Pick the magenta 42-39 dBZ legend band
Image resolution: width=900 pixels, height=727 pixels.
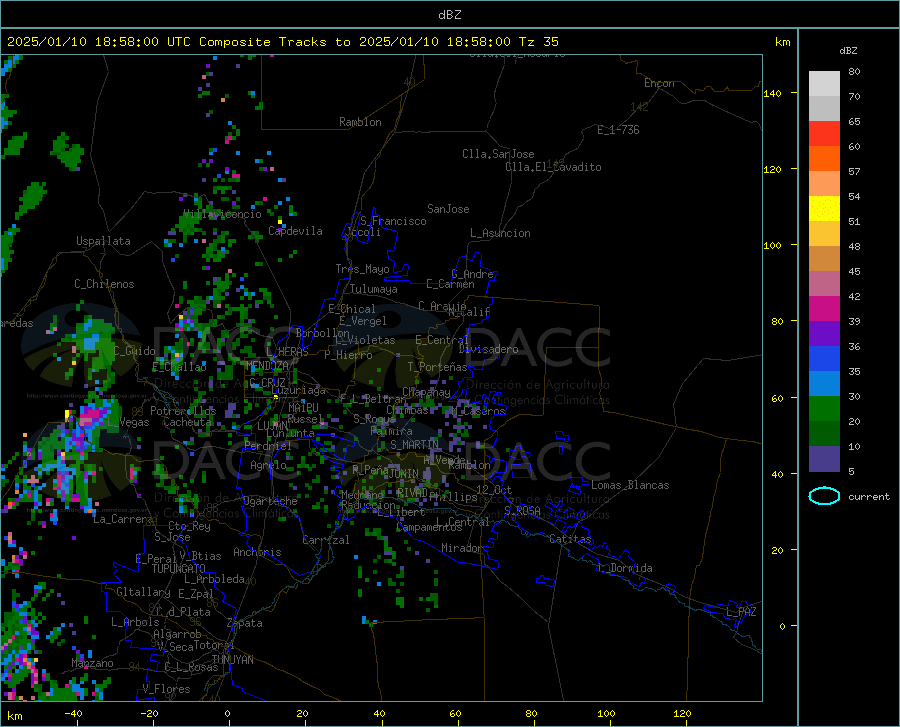coord(824,309)
